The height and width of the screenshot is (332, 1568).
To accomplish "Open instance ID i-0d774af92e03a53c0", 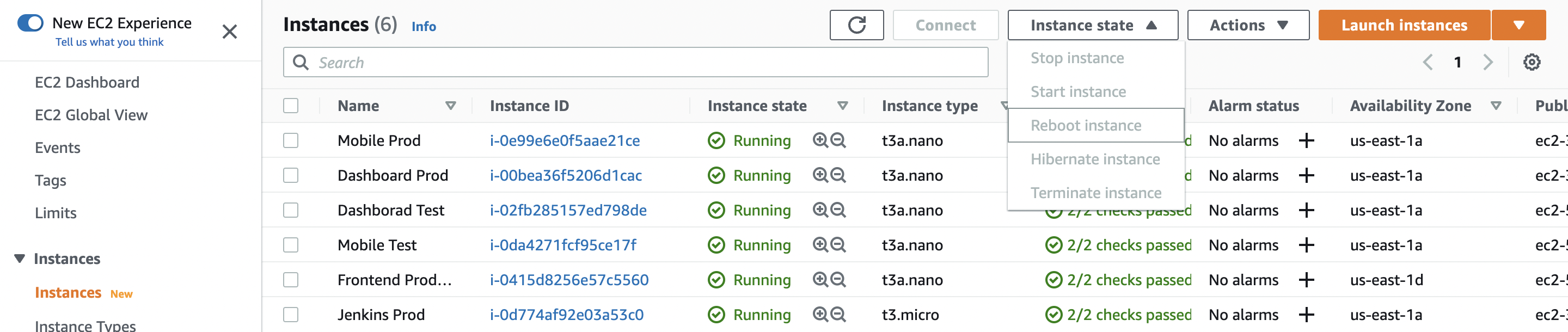I will click(567, 315).
